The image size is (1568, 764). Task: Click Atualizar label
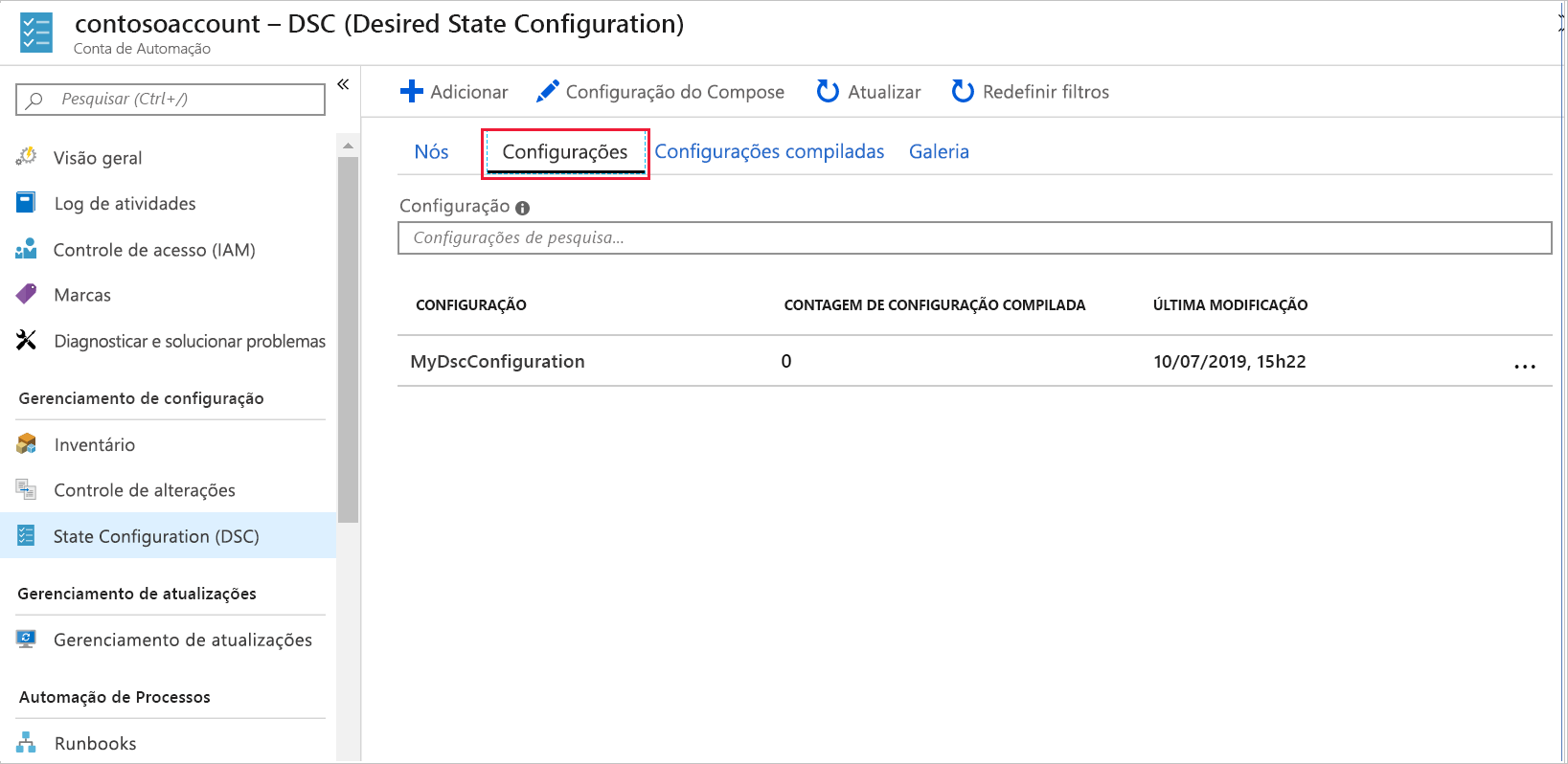tap(884, 92)
